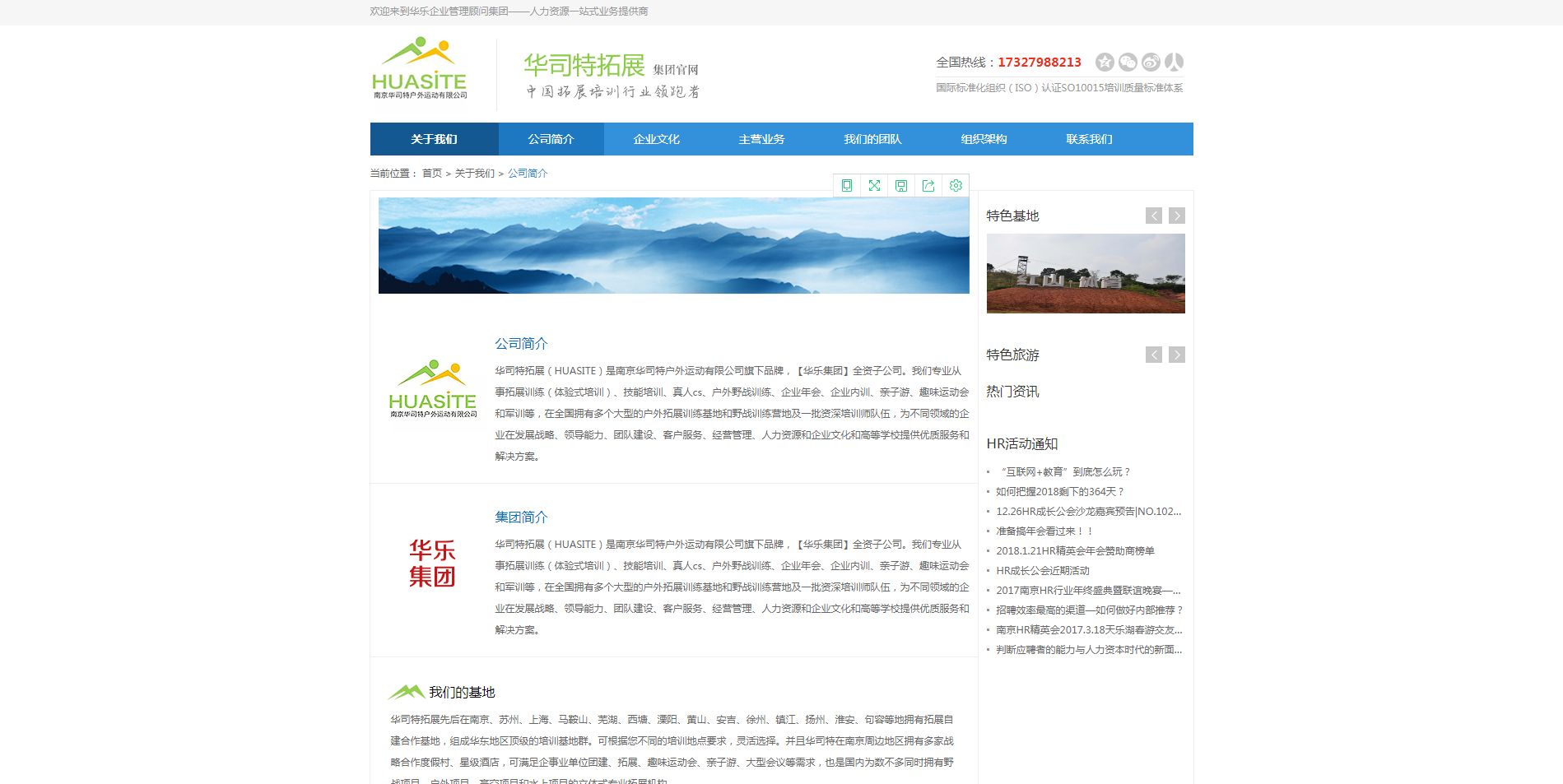Open article “互联网+教育”到底怎么玩？

[1064, 472]
